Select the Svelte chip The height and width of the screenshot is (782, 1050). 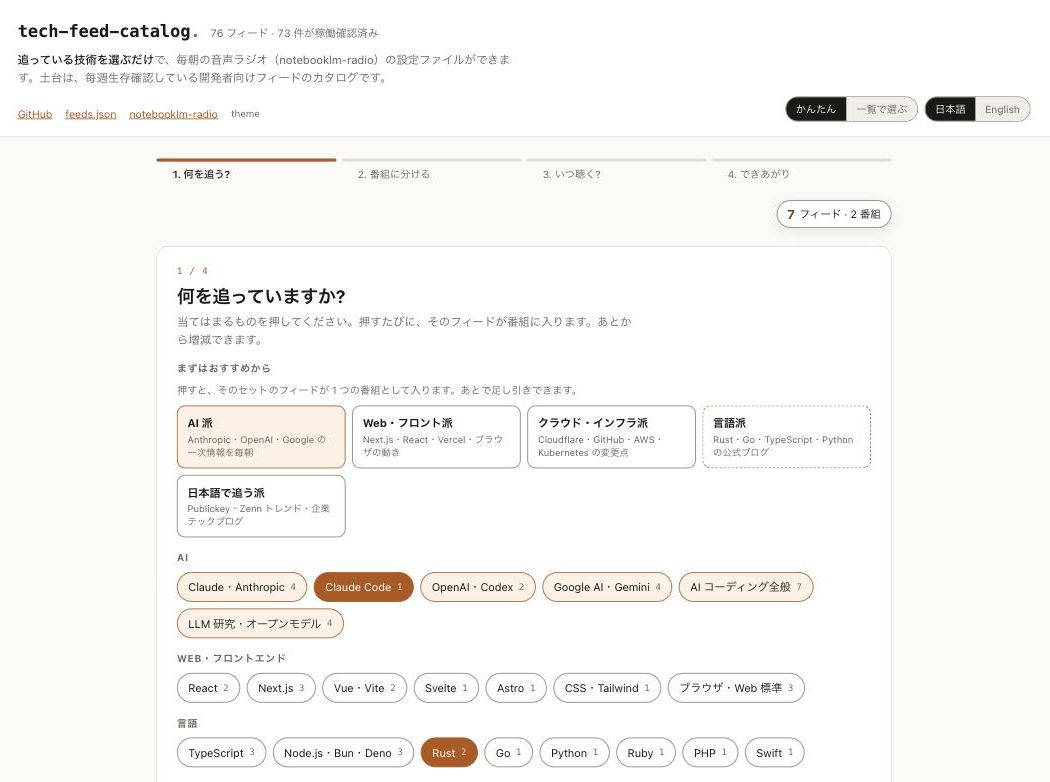pos(446,688)
